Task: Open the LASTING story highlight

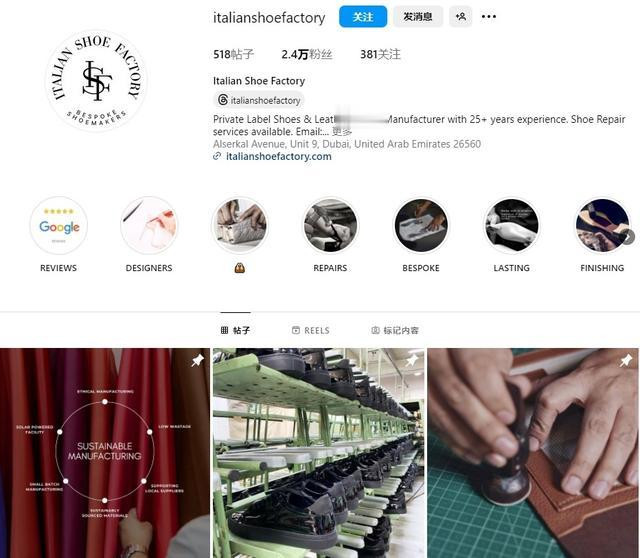Action: pos(511,226)
